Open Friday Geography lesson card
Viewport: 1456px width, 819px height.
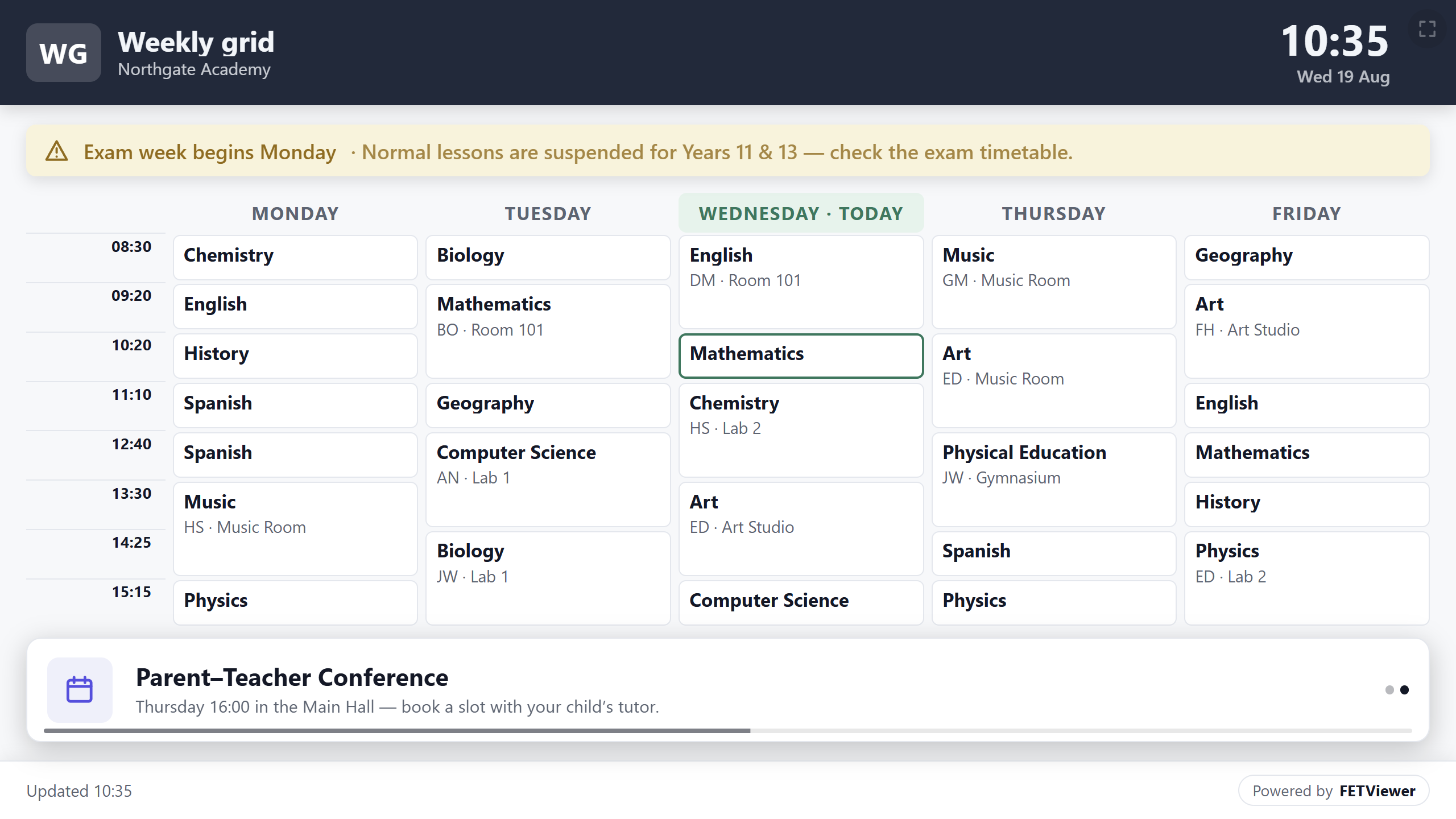point(1307,258)
